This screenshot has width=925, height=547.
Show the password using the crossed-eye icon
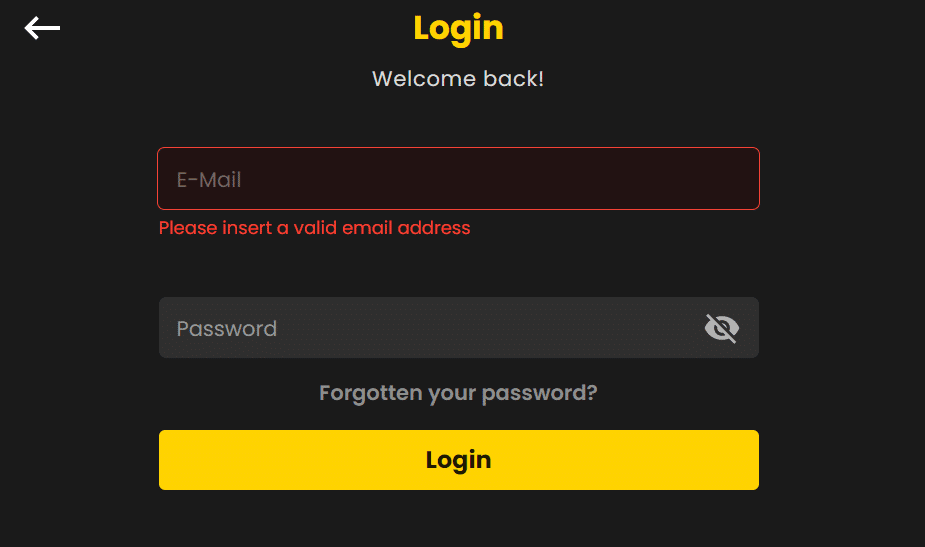pyautogui.click(x=721, y=328)
